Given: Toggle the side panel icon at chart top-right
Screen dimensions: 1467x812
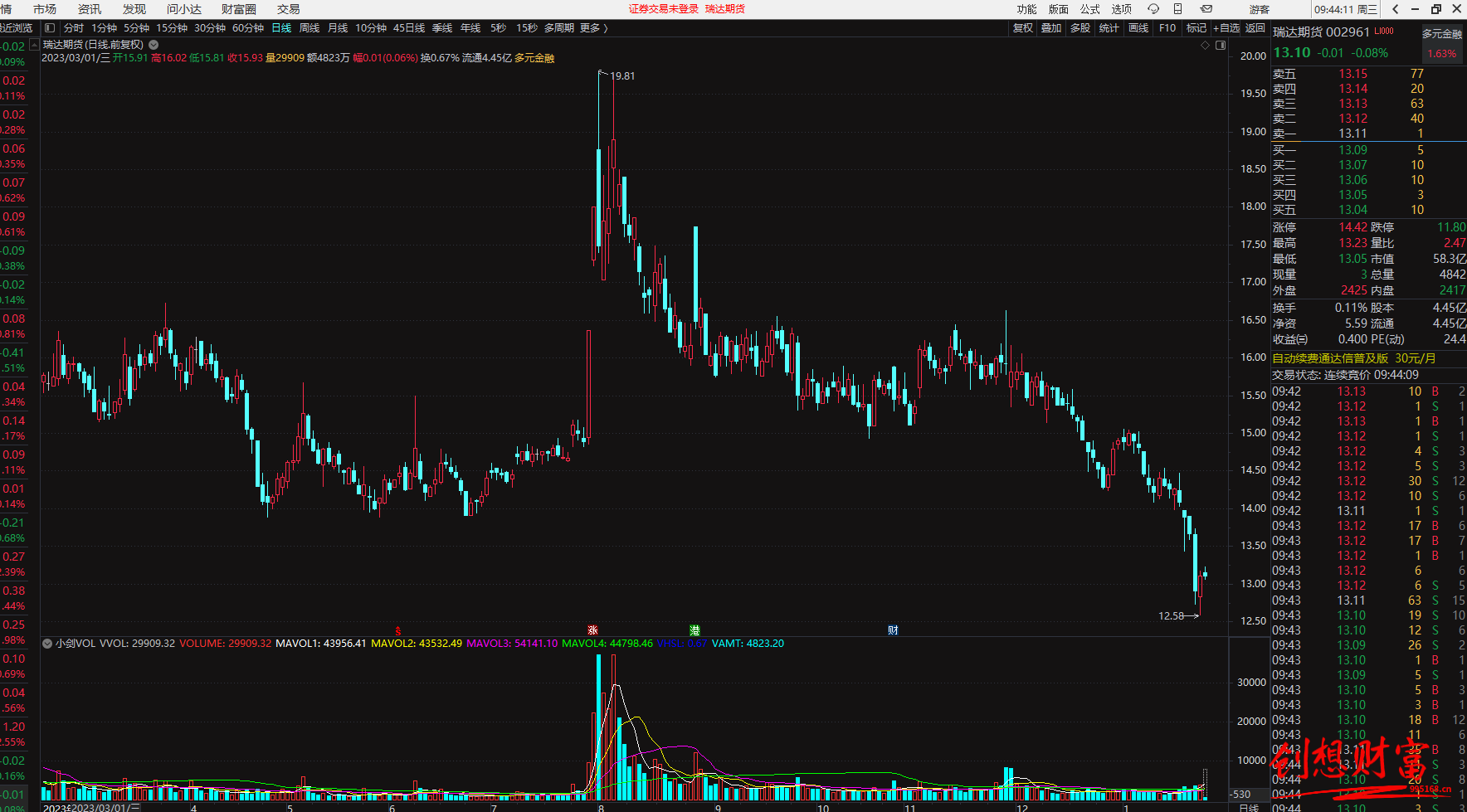Looking at the screenshot, I should tap(1221, 46).
